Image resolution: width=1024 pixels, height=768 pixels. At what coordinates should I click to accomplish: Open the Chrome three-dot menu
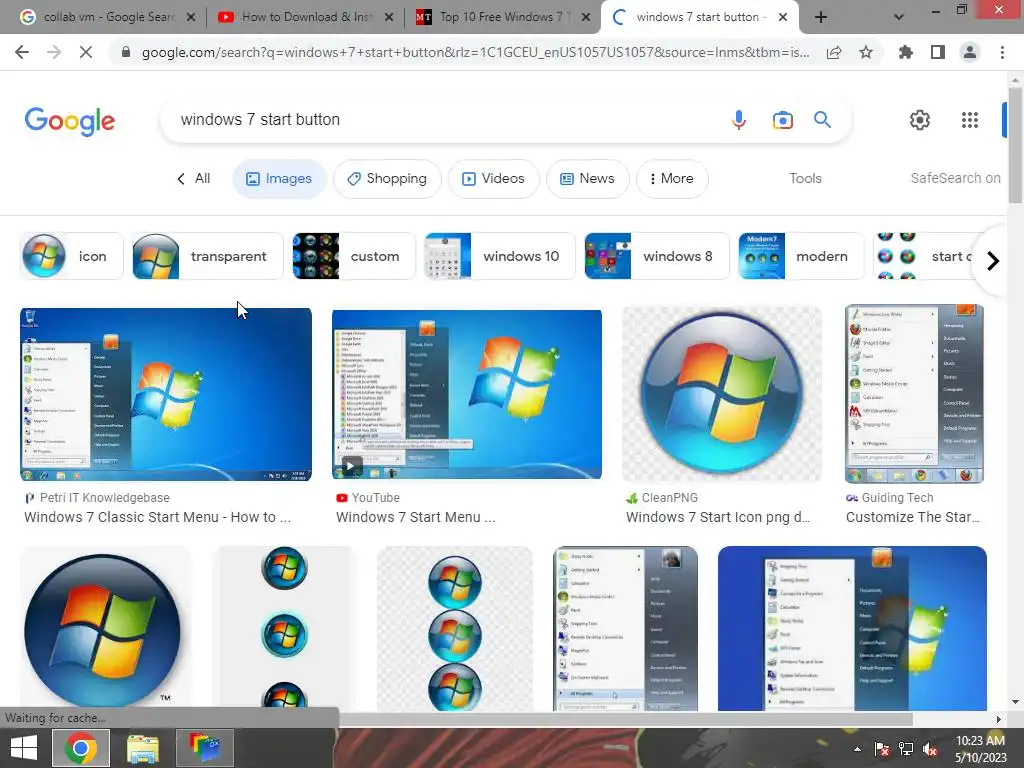tap(1002, 52)
